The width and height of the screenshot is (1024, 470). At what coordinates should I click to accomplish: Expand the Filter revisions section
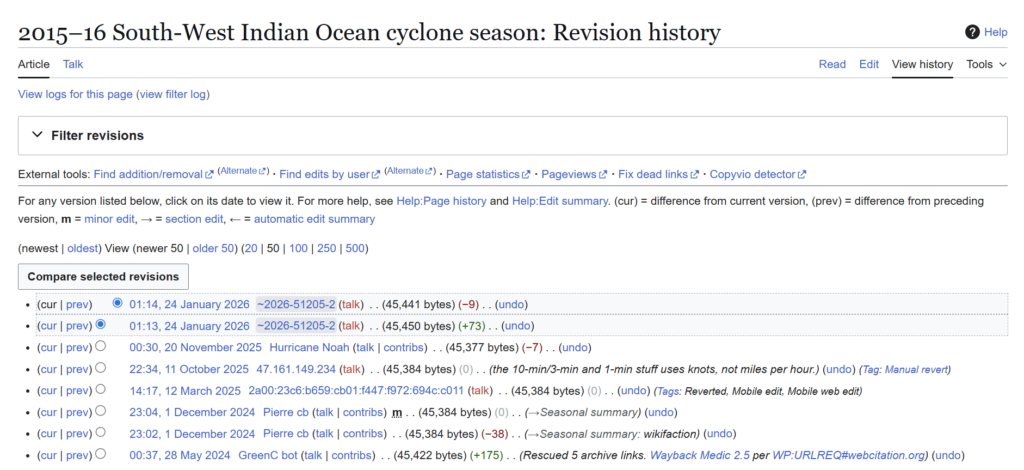coord(38,135)
